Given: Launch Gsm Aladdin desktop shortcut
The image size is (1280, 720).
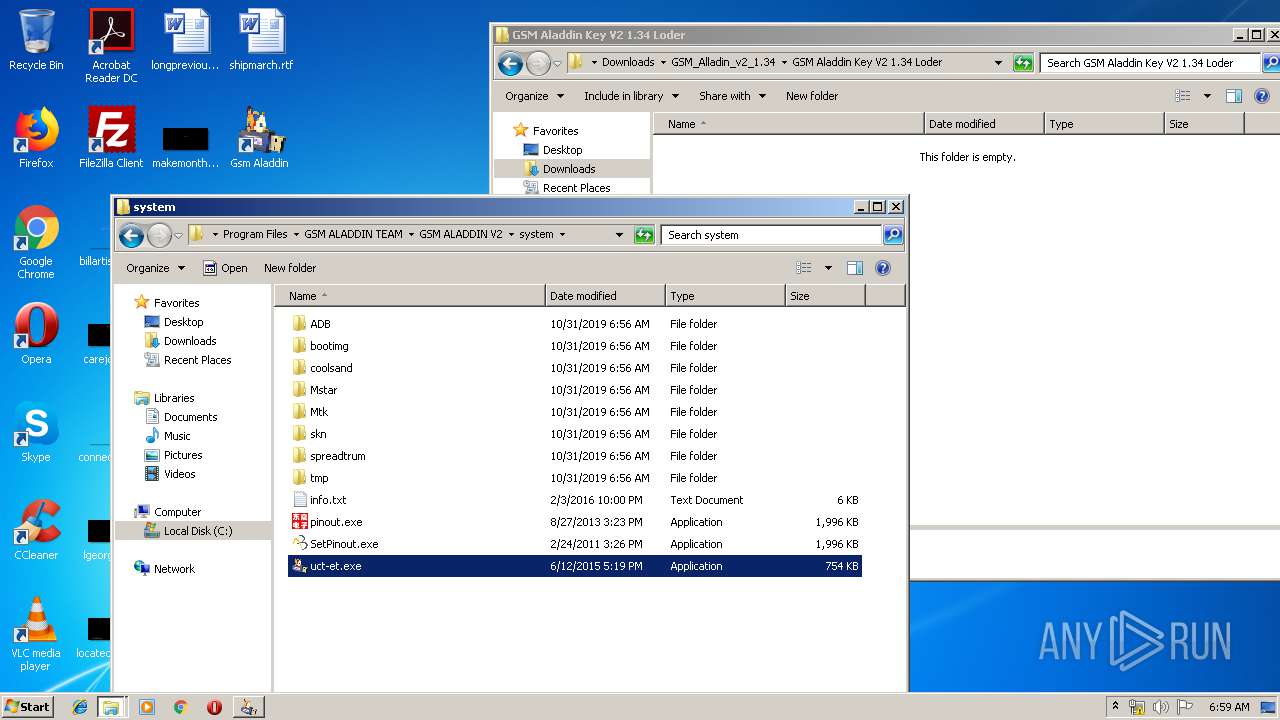Looking at the screenshot, I should point(259,138).
